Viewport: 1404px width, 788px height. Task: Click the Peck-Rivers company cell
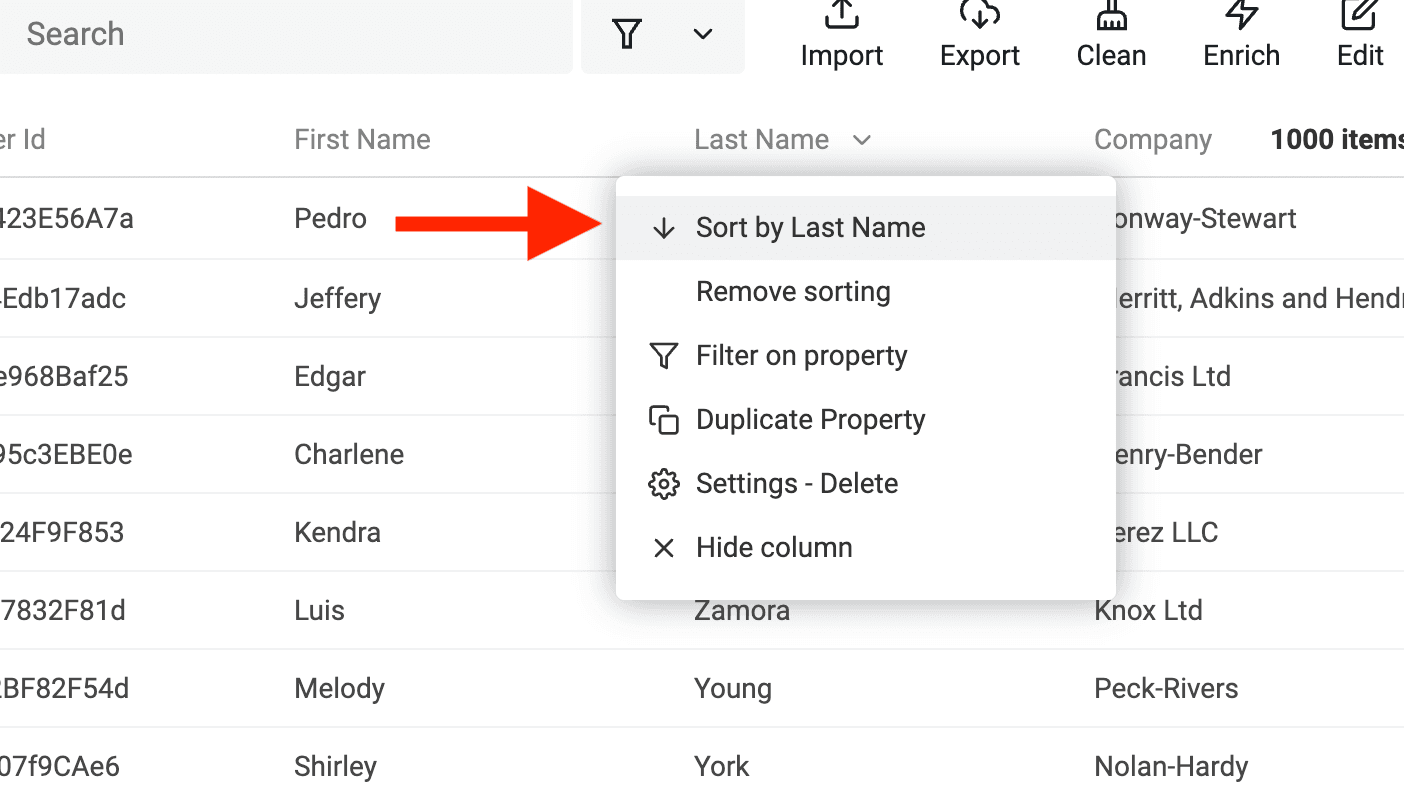pos(1166,689)
